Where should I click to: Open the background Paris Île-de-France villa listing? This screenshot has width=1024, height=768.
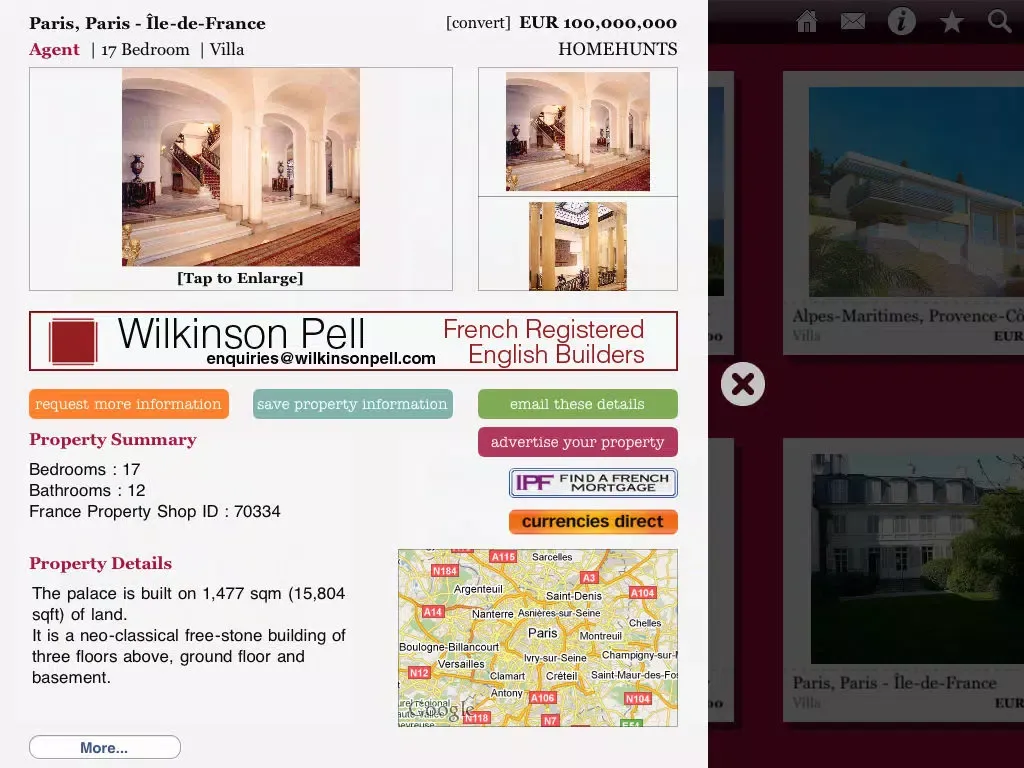[x=903, y=580]
